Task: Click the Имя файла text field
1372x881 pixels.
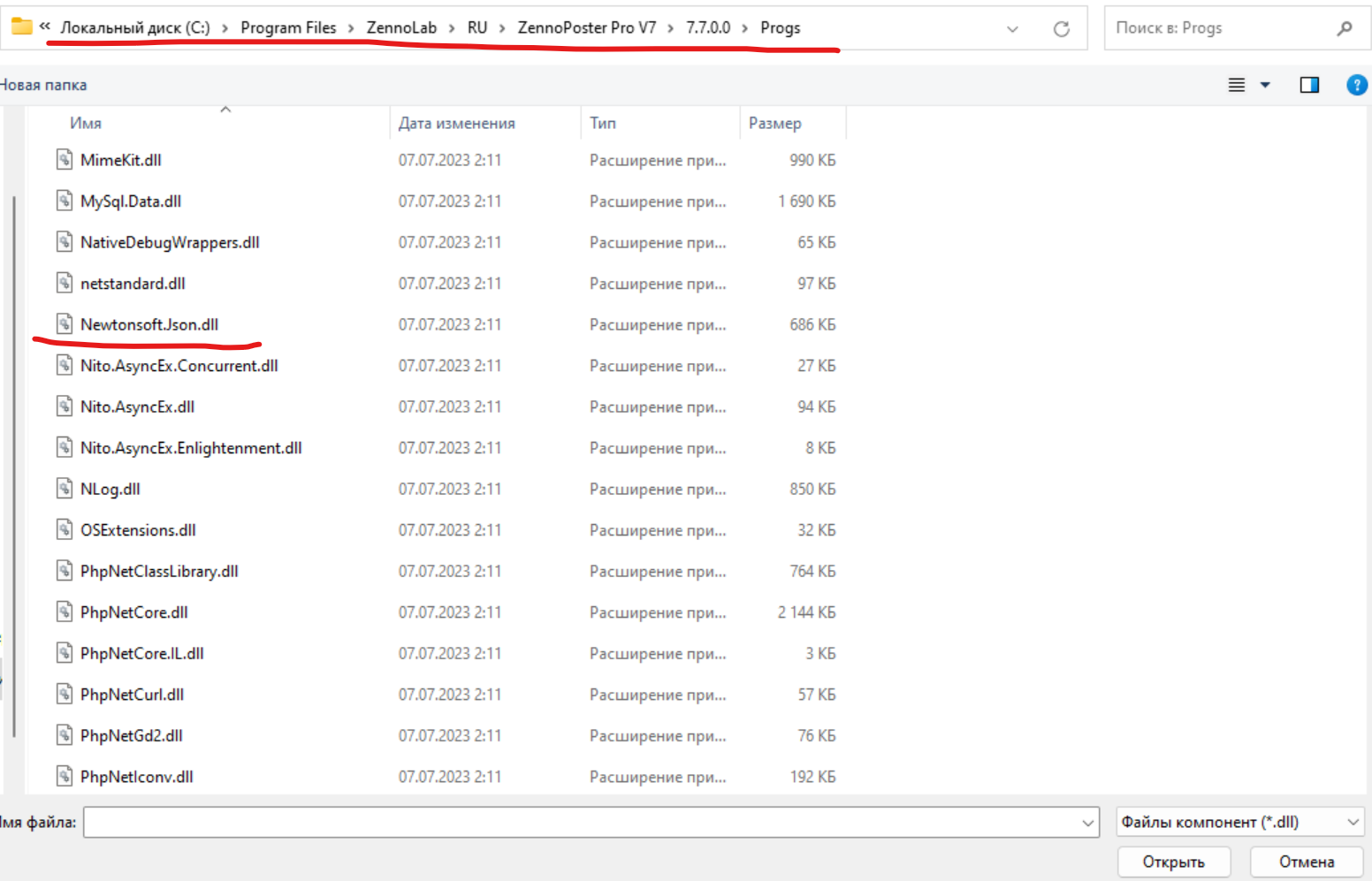Action: [591, 822]
